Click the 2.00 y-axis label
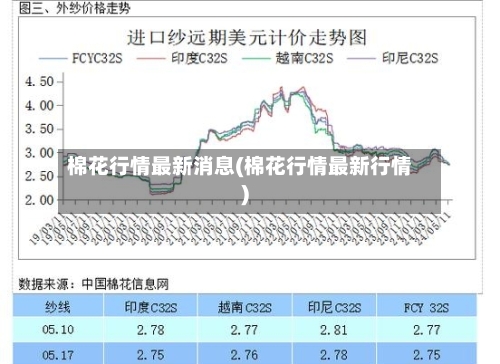 [x=40, y=200]
